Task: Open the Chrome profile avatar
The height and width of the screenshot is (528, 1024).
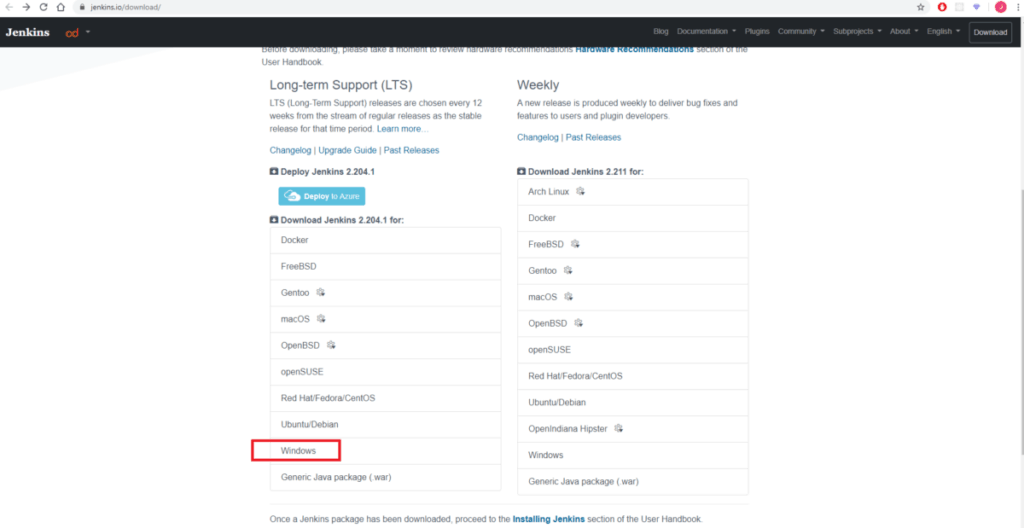Action: point(1000,7)
